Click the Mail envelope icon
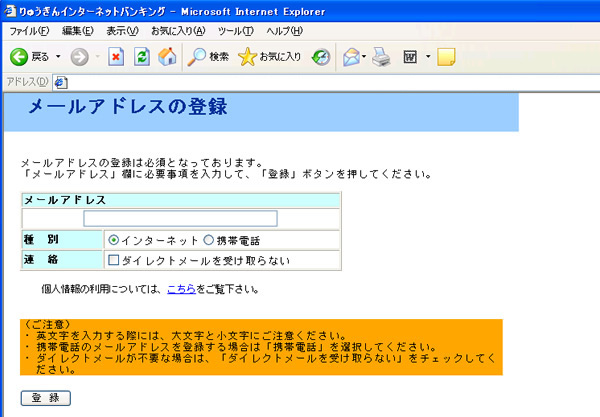The width and height of the screenshot is (600, 417). (x=351, y=57)
